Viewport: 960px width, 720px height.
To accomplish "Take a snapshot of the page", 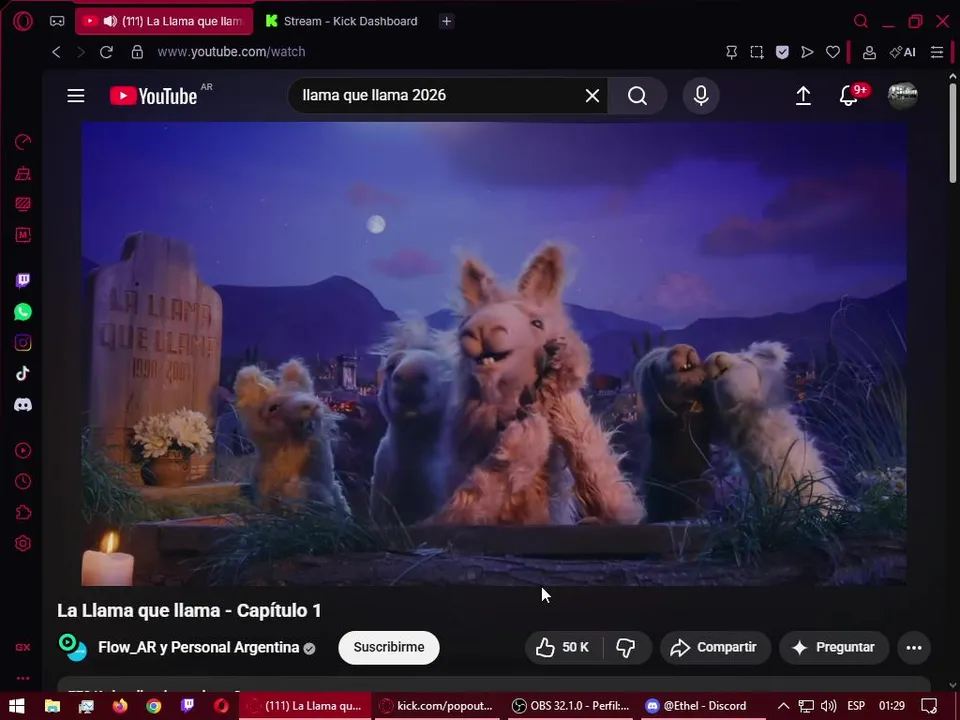I will pos(757,52).
